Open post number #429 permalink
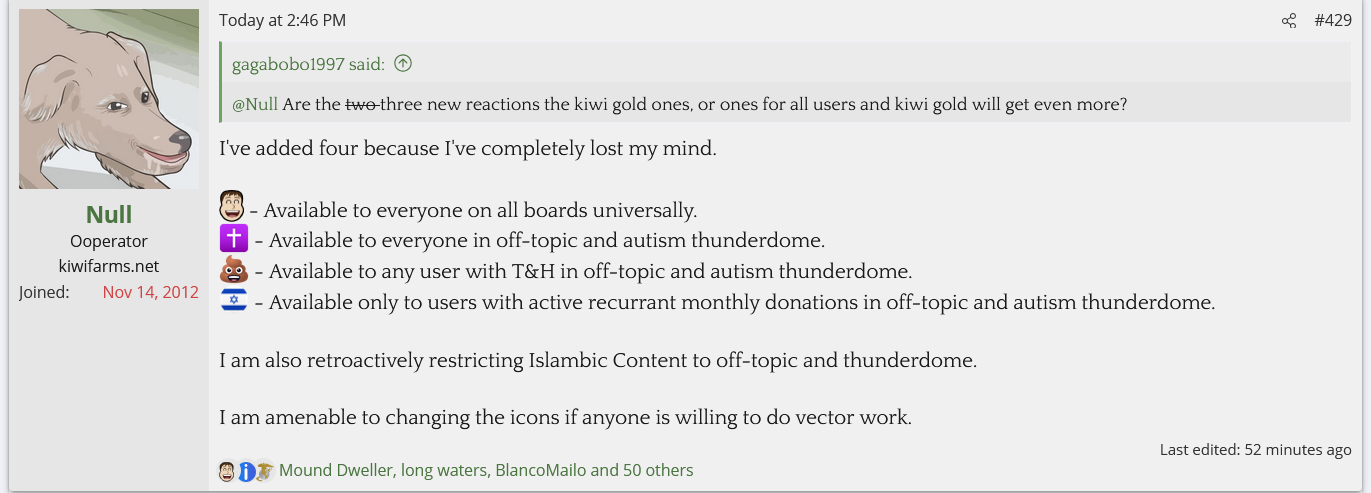 [x=1332, y=21]
